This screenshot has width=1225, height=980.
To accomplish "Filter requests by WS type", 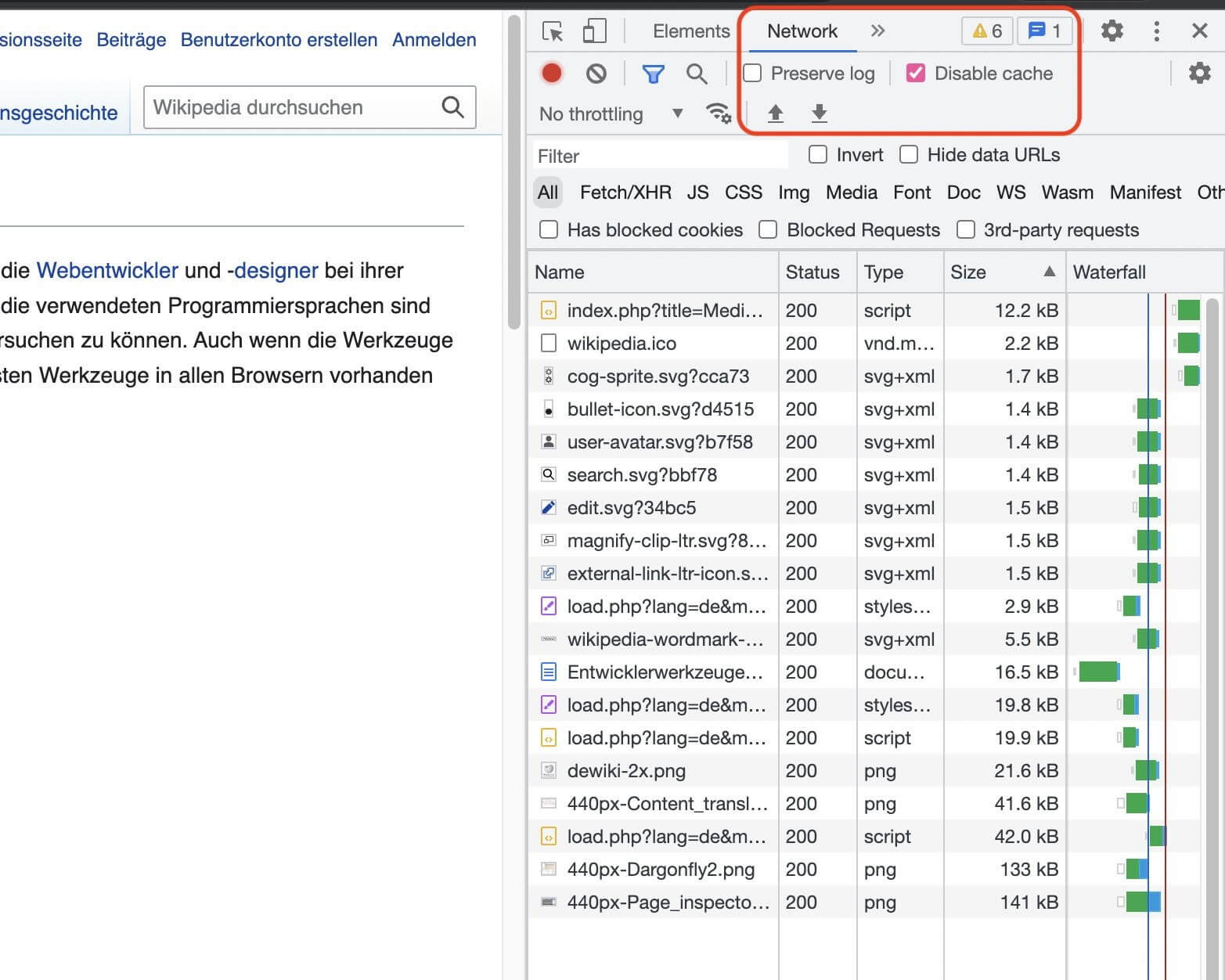I will [x=1011, y=193].
